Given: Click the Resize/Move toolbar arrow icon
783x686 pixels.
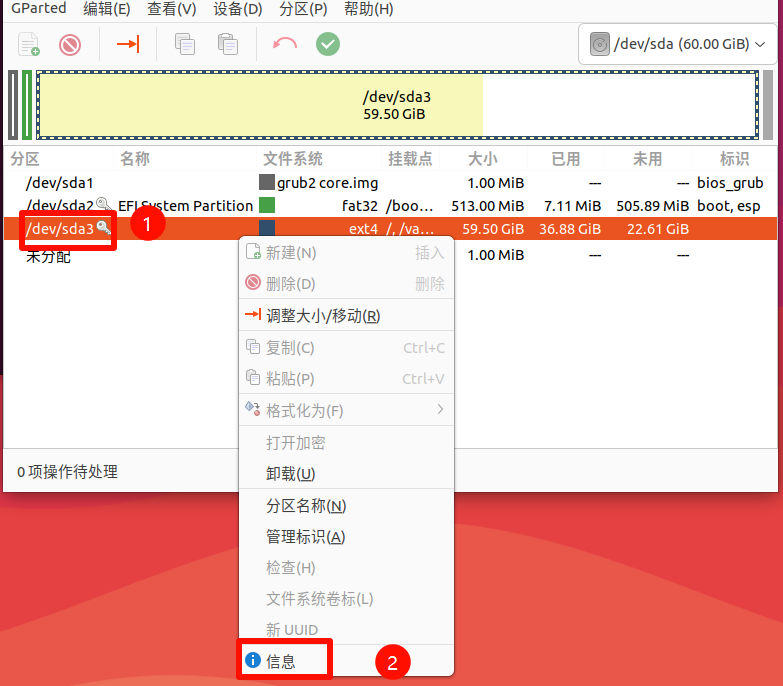Looking at the screenshot, I should click(x=128, y=44).
